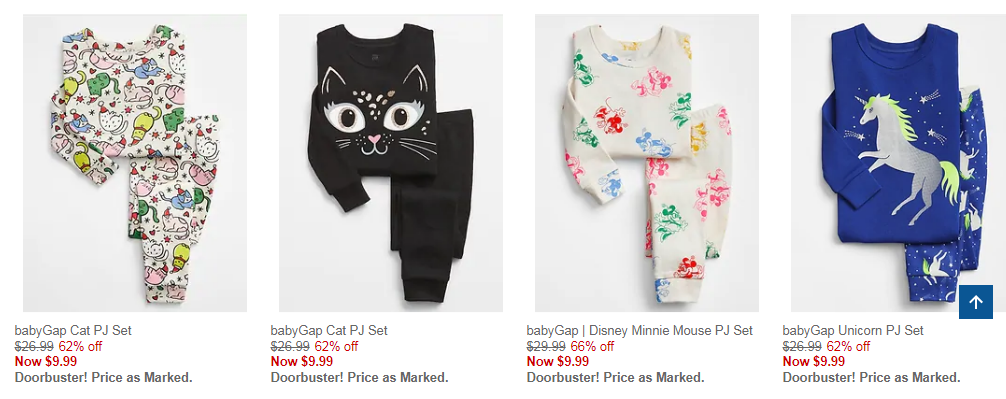Open the babyGap Unicorn PJ Set title link
Image resolution: width=1006 pixels, height=399 pixels.
pos(853,331)
